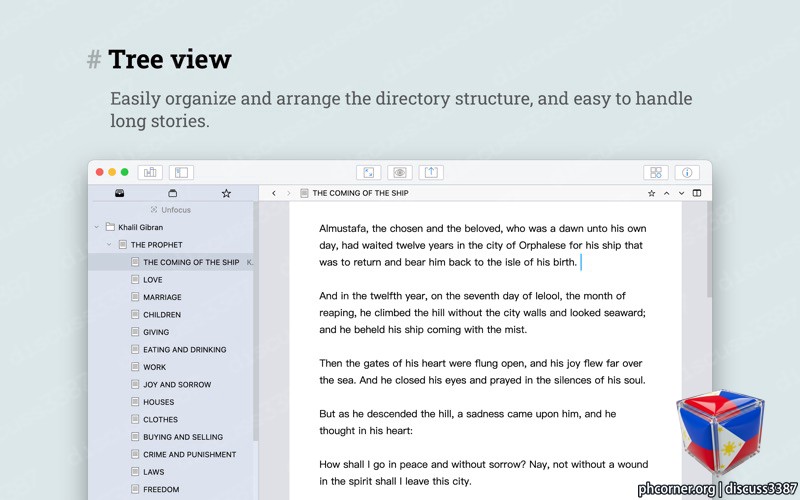Click the document icon beside CLOTHES
Viewport: 800px width, 500px height.
[135, 419]
